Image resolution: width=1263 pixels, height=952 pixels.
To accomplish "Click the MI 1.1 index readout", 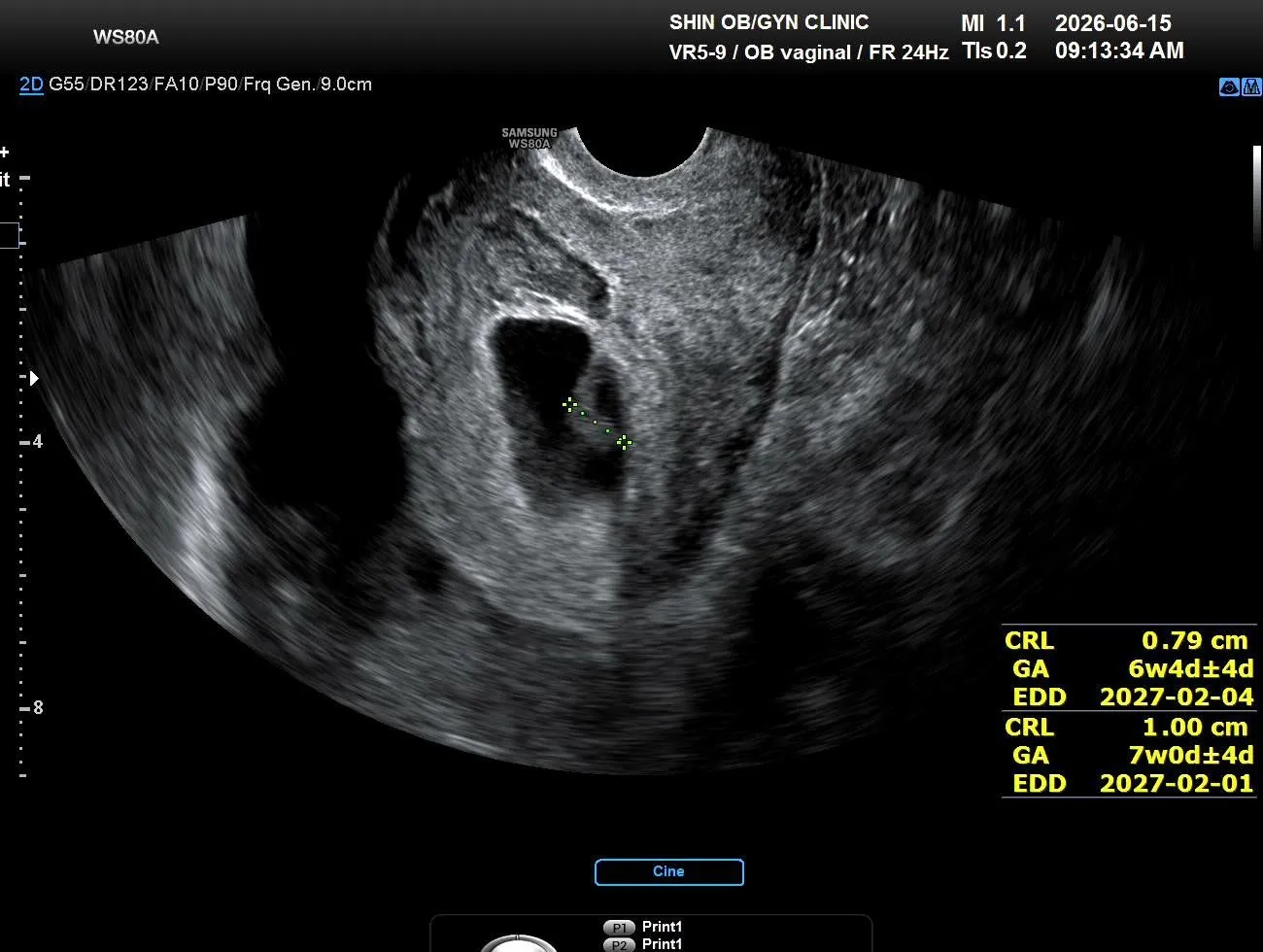I will pyautogui.click(x=993, y=23).
